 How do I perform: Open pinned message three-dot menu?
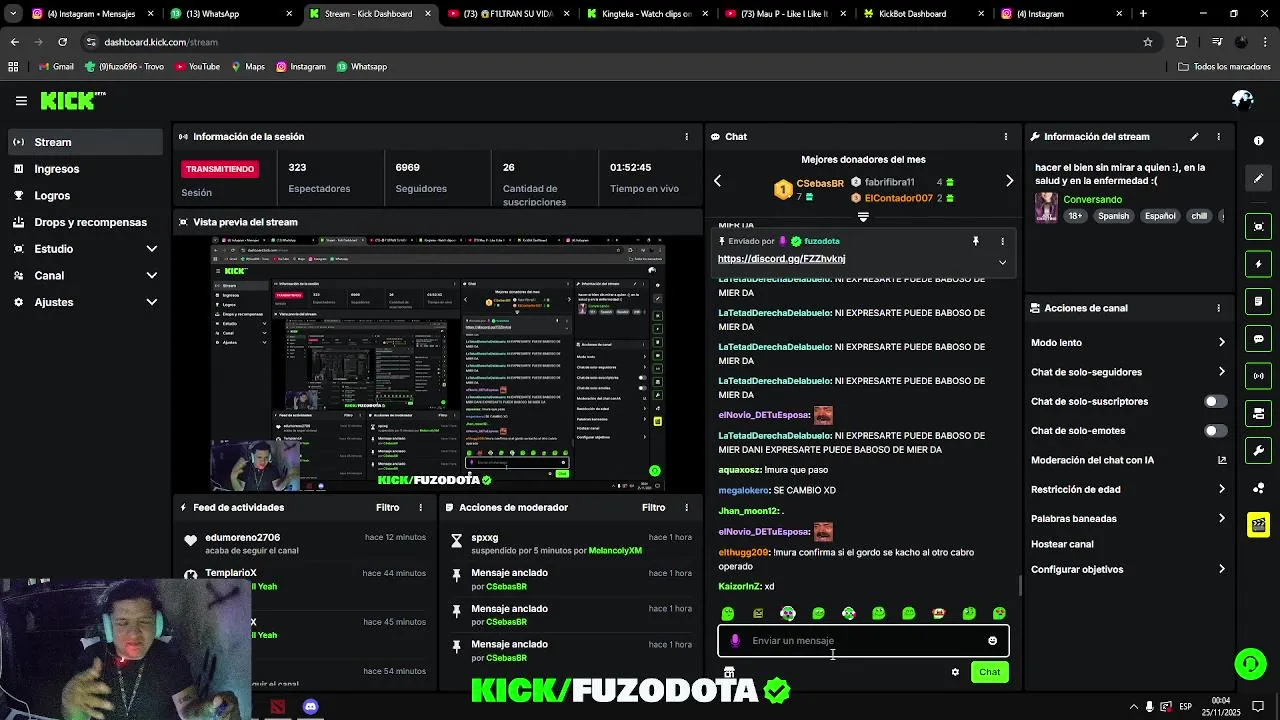[1002, 241]
